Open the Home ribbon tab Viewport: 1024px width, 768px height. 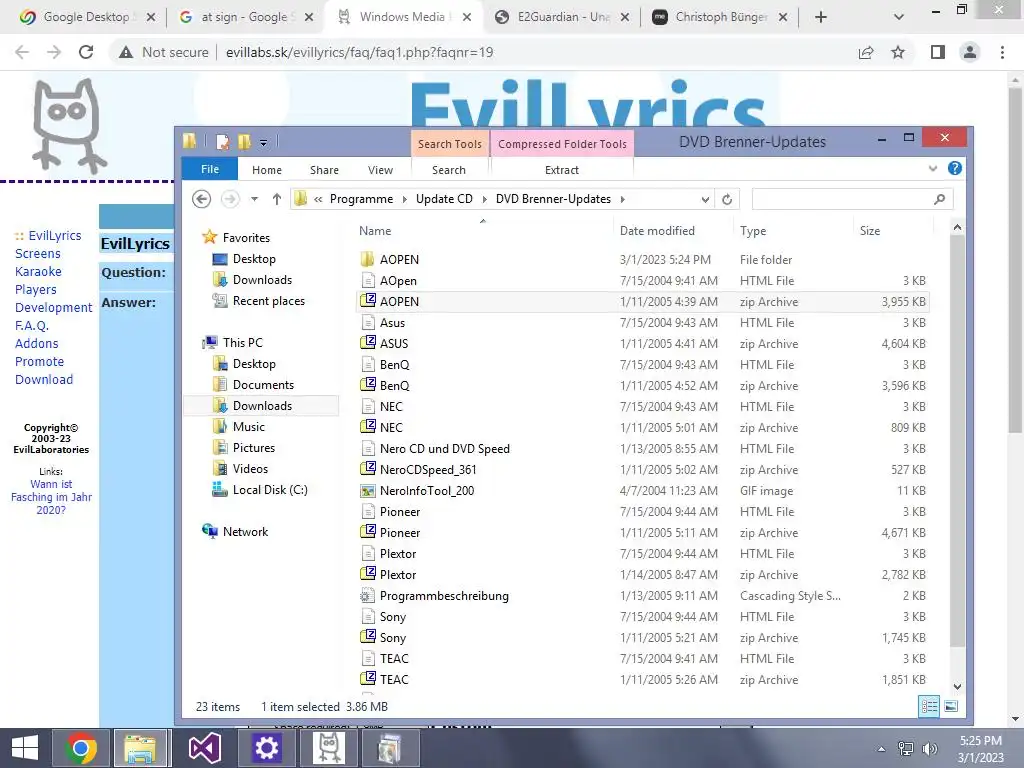[266, 170]
